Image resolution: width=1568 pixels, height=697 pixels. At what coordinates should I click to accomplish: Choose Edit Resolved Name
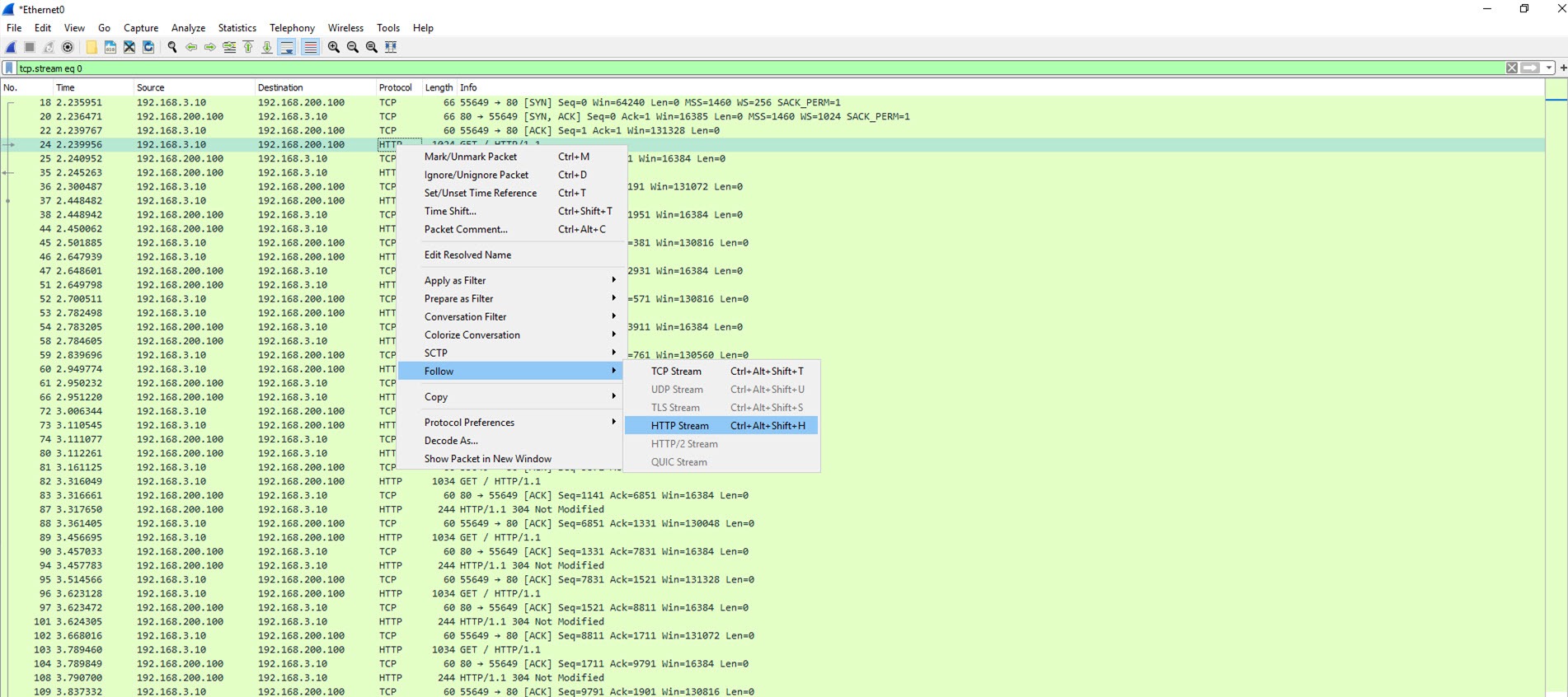(x=511, y=255)
